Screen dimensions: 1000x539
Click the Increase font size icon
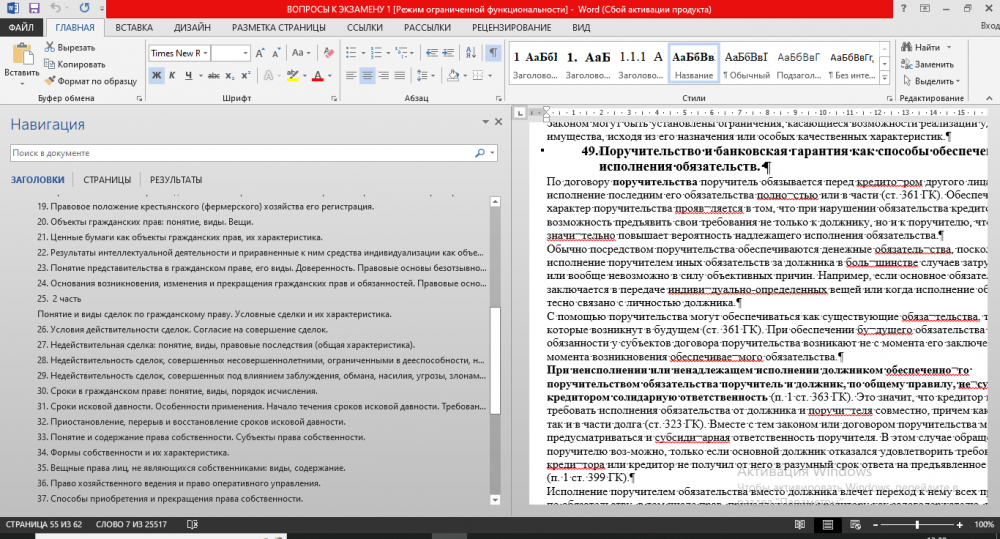point(262,53)
